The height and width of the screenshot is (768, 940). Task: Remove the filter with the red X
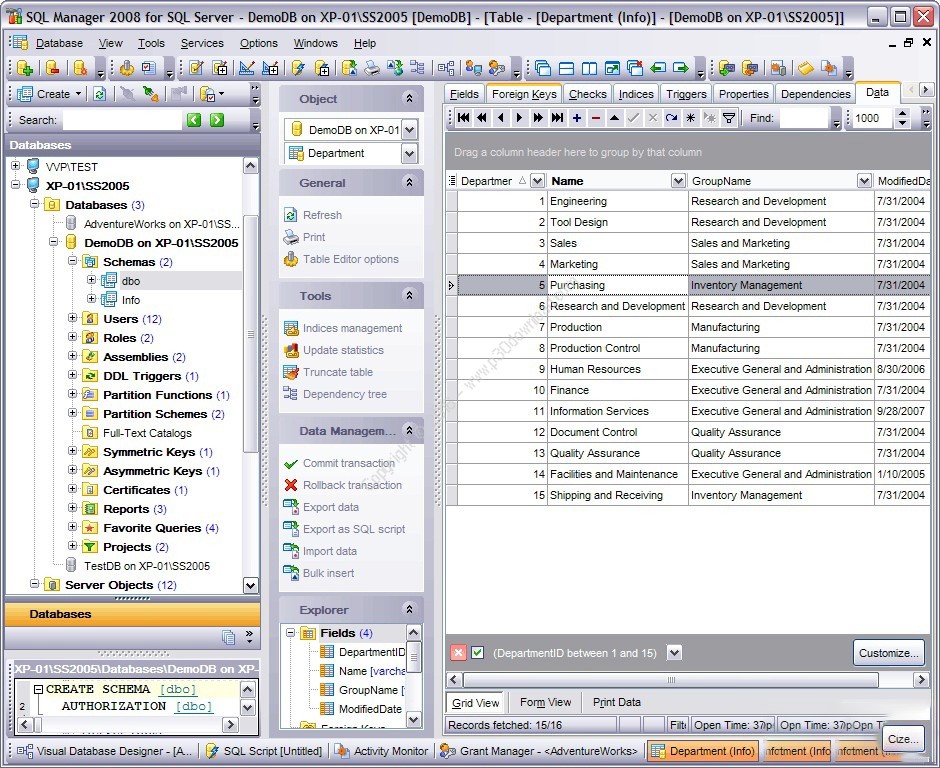pyautogui.click(x=458, y=653)
